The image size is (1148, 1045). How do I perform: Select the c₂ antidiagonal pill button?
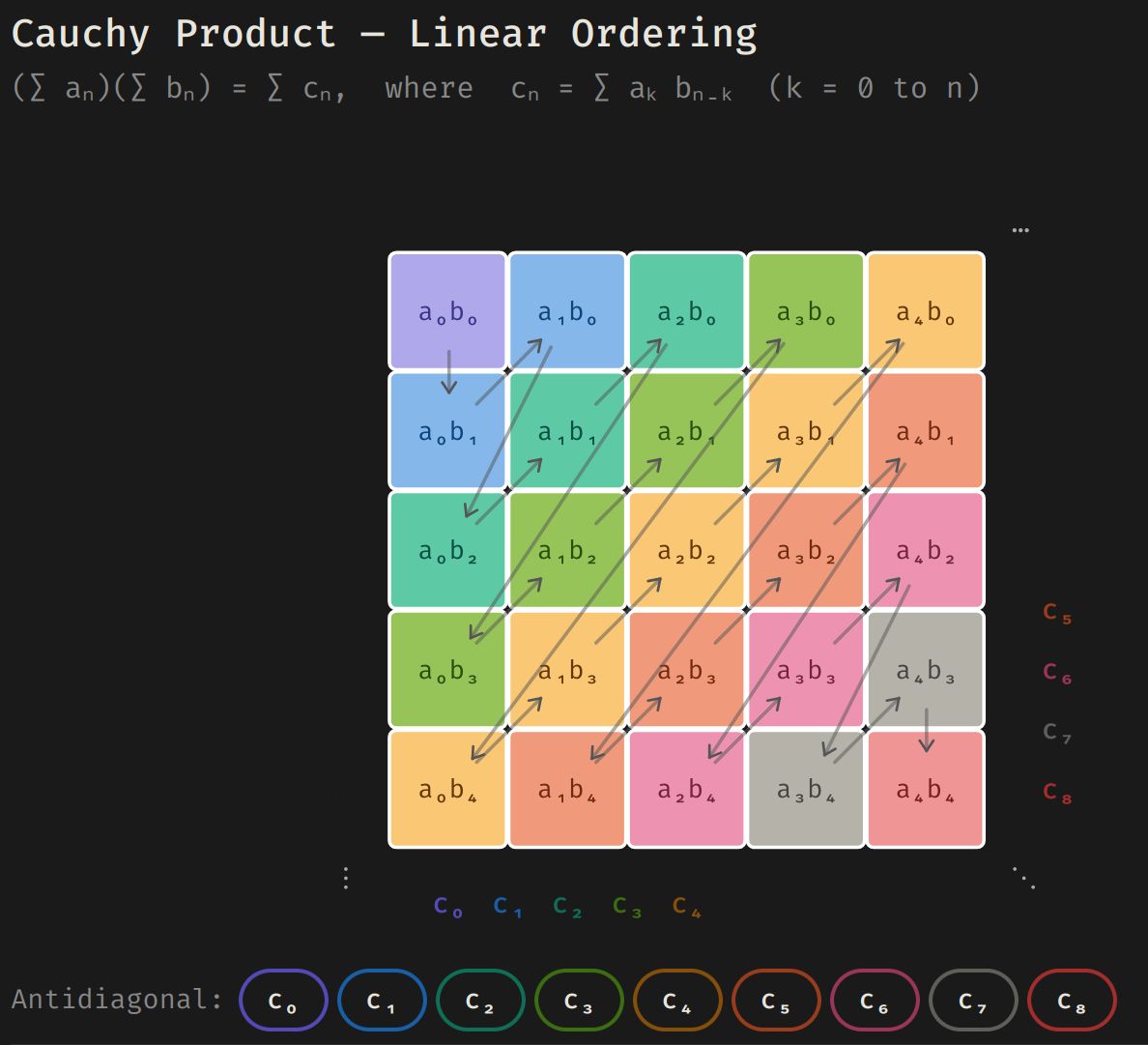coord(480,1001)
